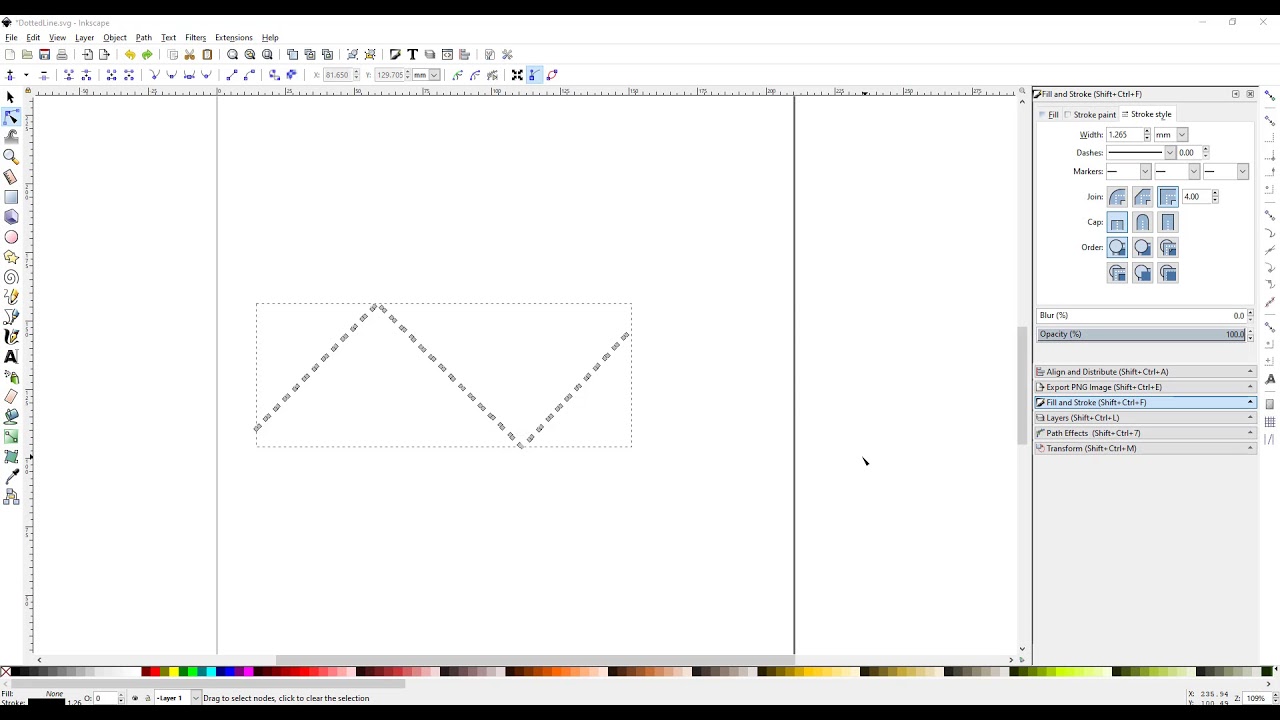Select the Bezier pen tool
The height and width of the screenshot is (720, 1280).
11,317
